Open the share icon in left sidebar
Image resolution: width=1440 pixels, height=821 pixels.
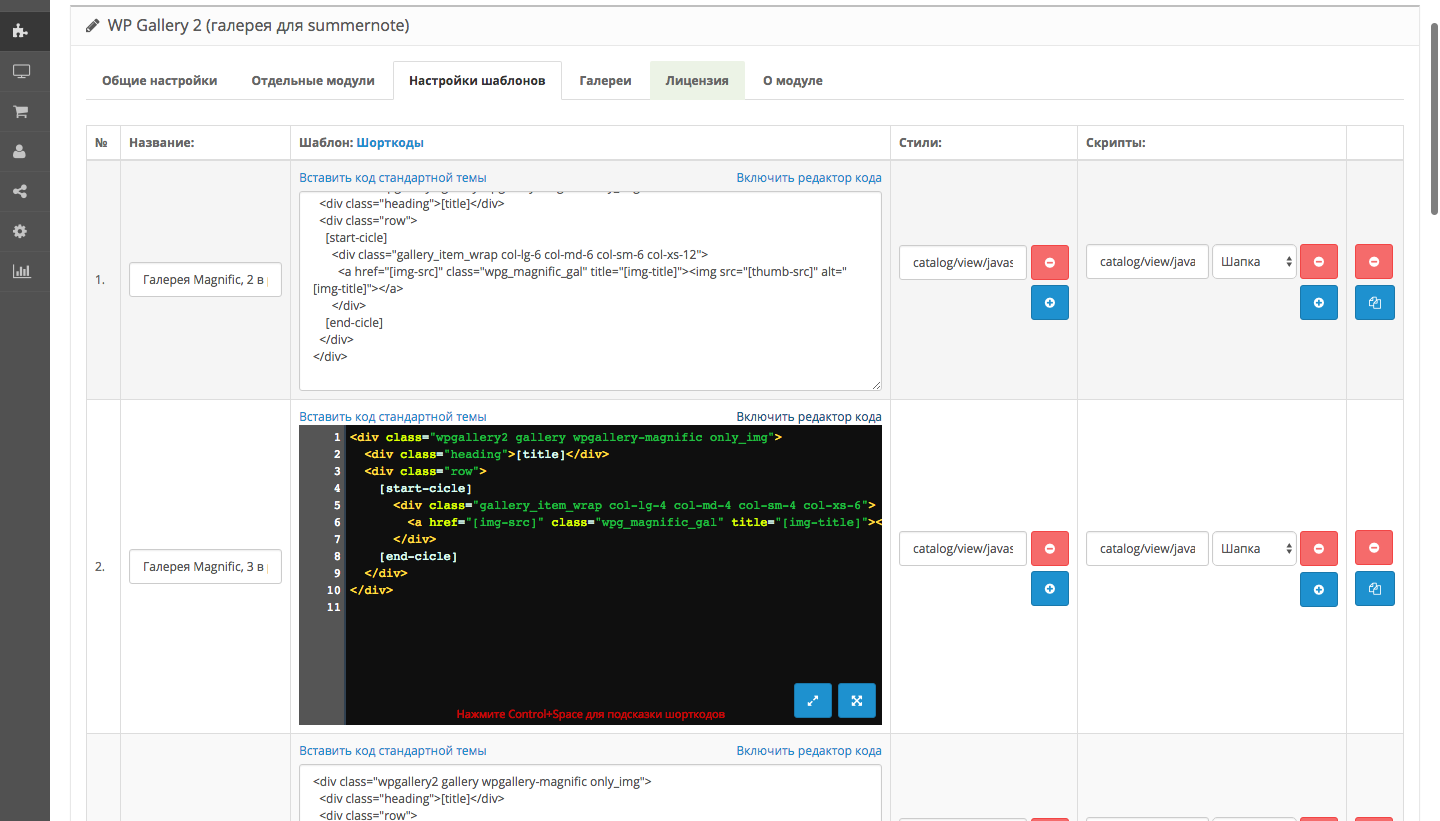pyautogui.click(x=20, y=191)
